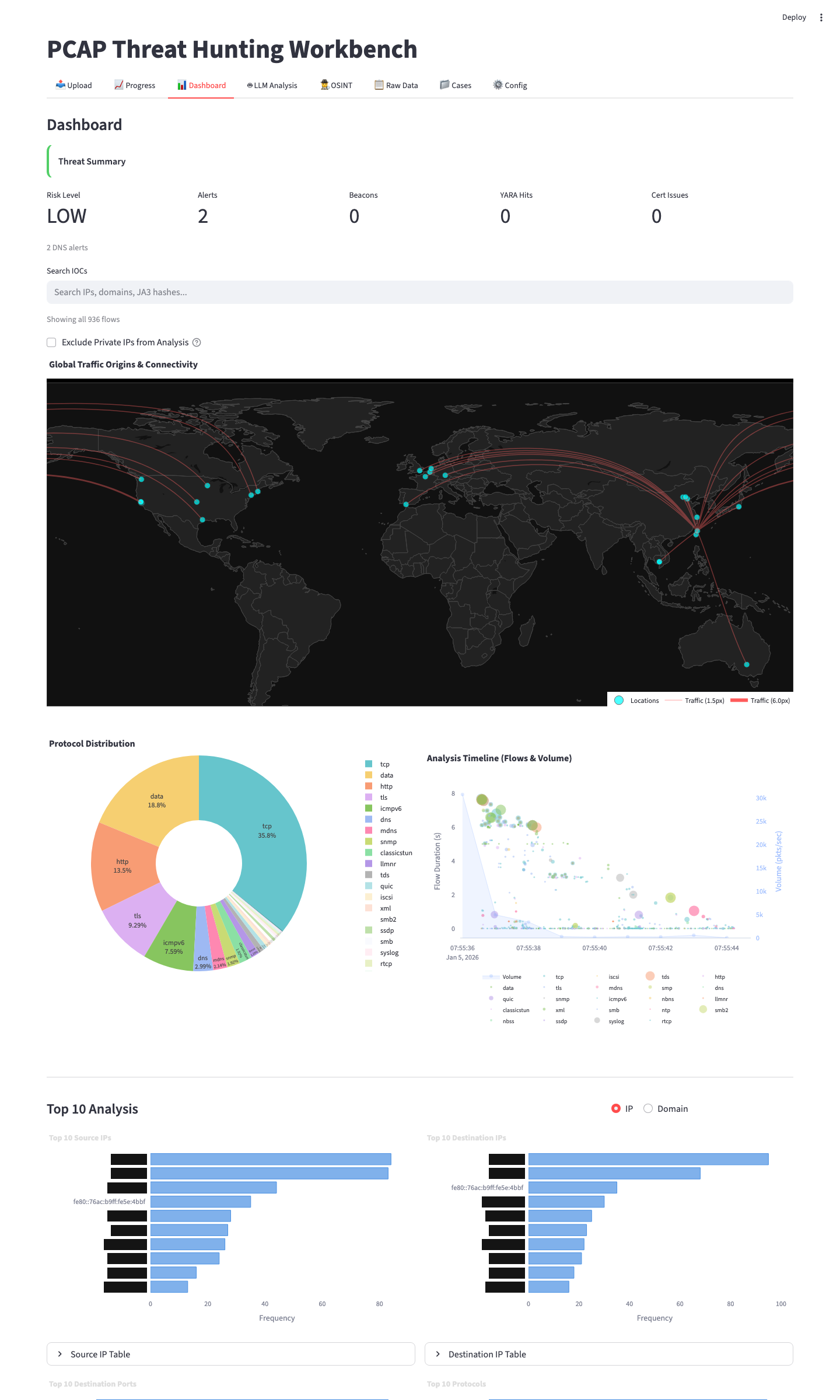Toggle syslog in the pie legend
The height and width of the screenshot is (1400, 840).
click(x=382, y=953)
